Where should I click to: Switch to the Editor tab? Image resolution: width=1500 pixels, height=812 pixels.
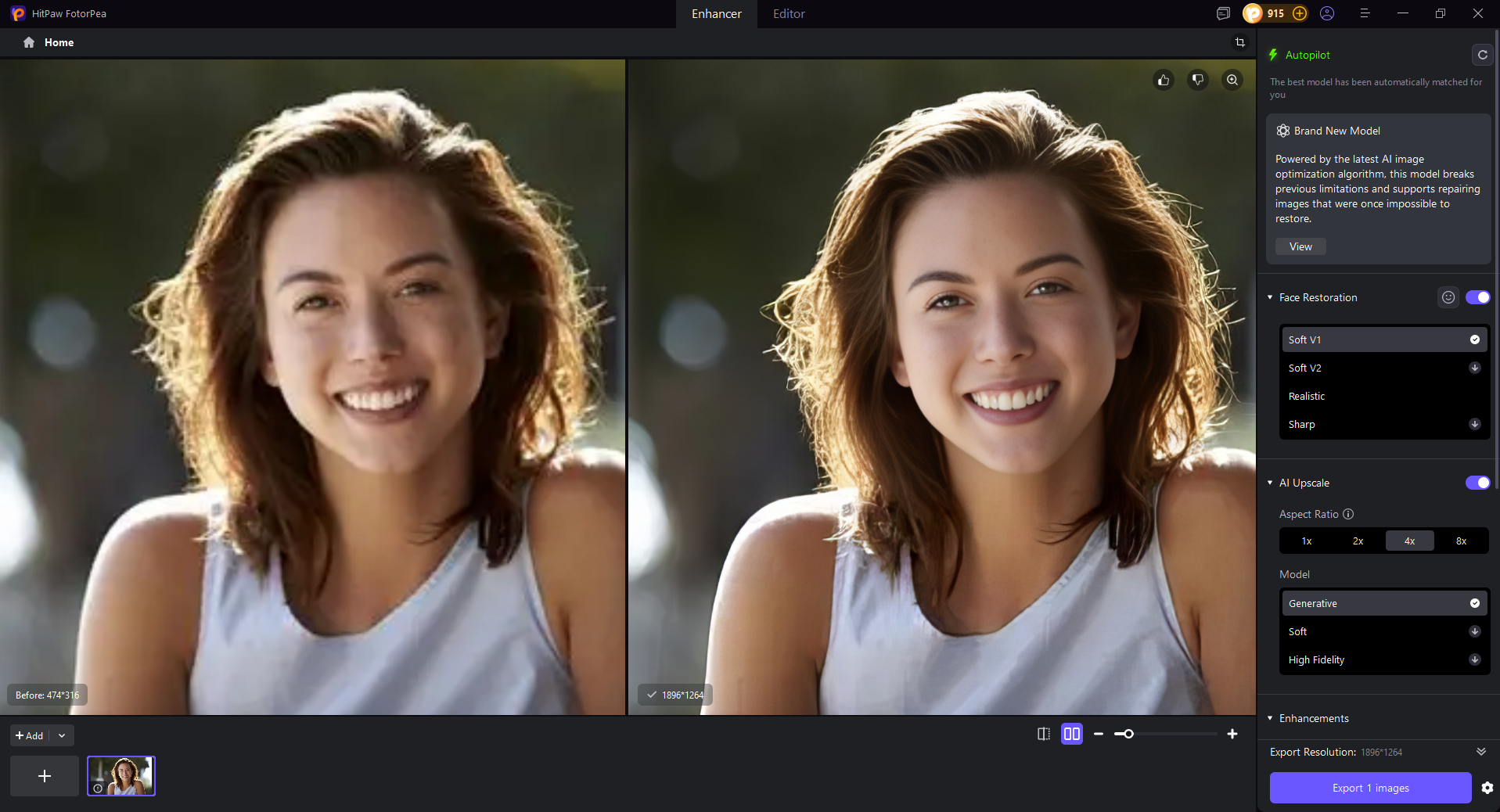coord(789,14)
